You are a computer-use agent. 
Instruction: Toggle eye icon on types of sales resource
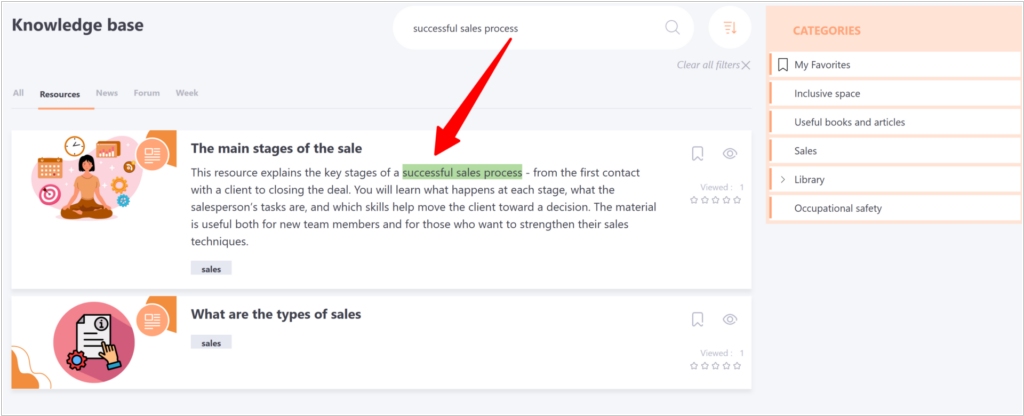[x=730, y=320]
